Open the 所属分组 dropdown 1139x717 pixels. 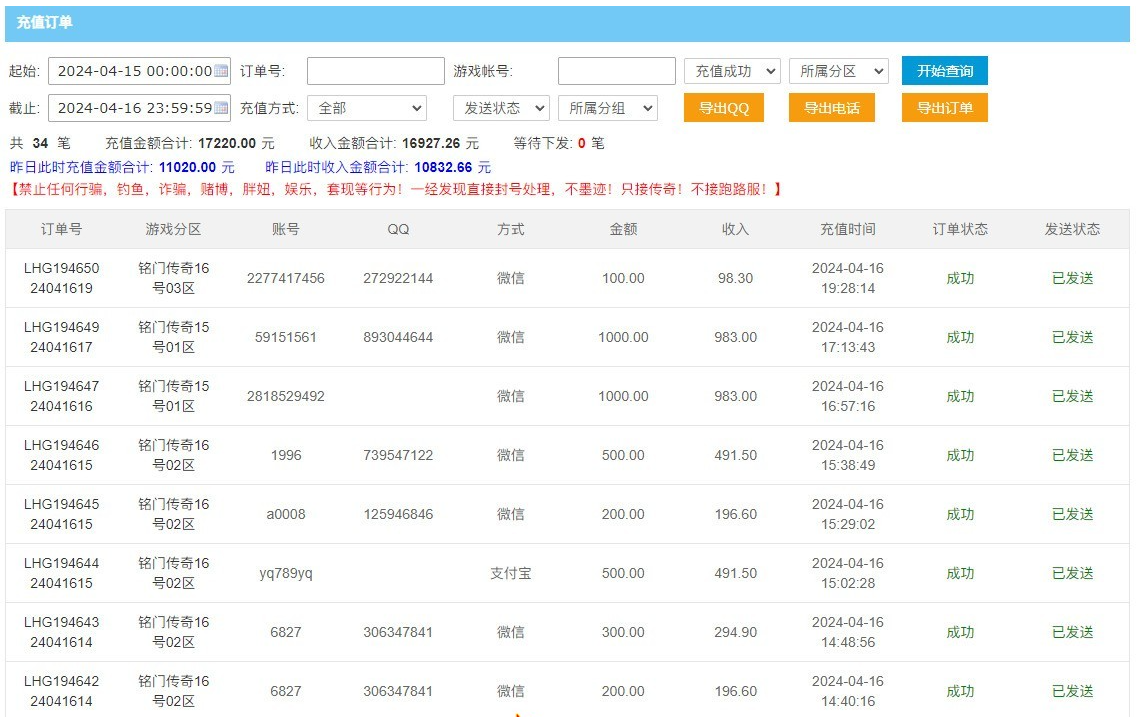tap(607, 108)
